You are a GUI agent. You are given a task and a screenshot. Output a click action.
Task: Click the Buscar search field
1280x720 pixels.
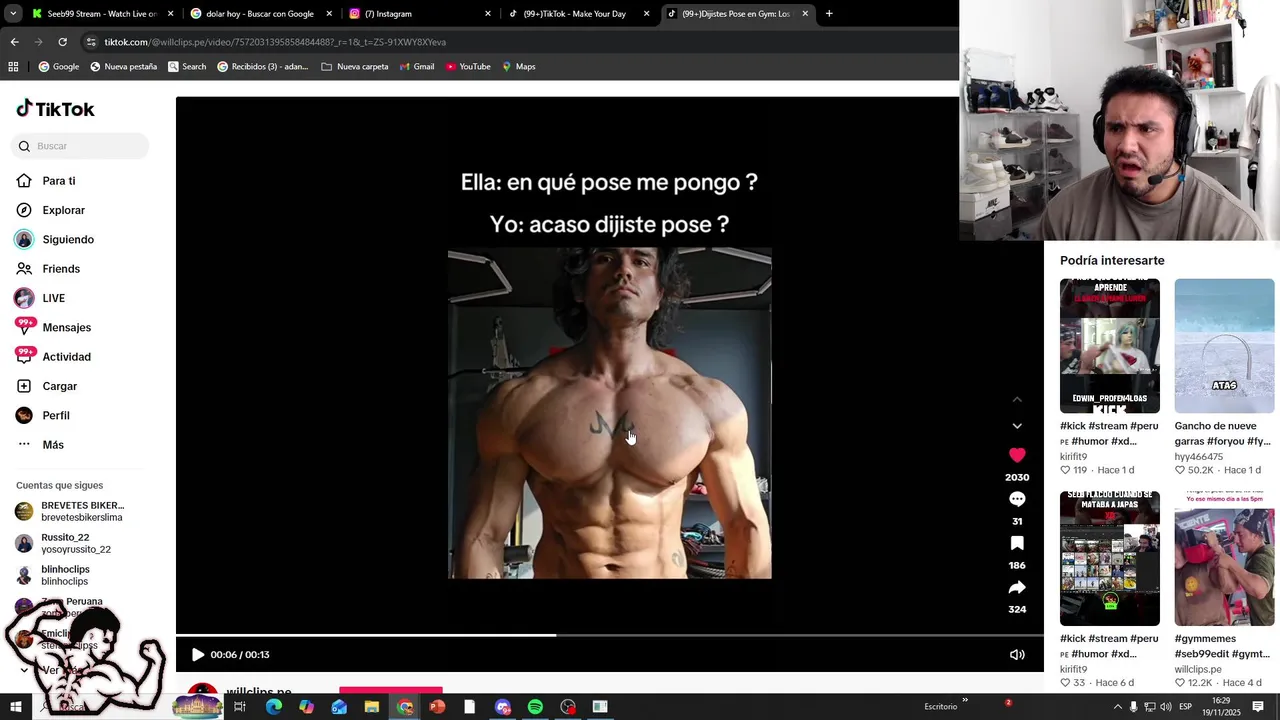click(80, 146)
